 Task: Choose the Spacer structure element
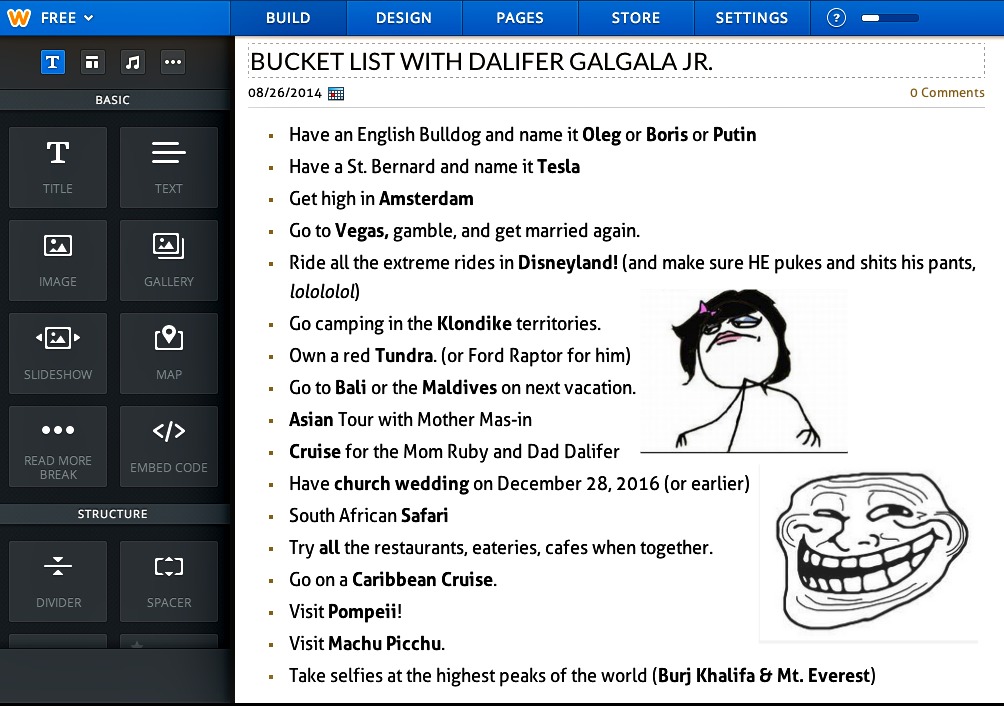coord(169,581)
